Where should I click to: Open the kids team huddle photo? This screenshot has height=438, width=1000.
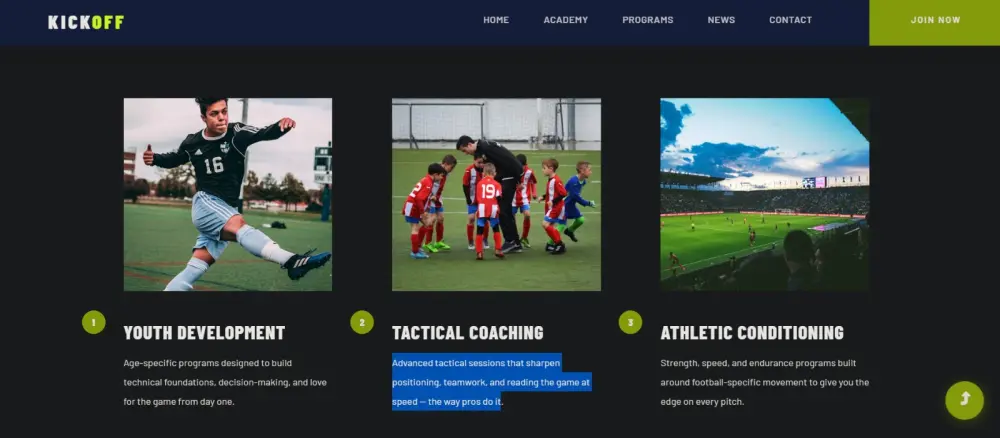(496, 194)
